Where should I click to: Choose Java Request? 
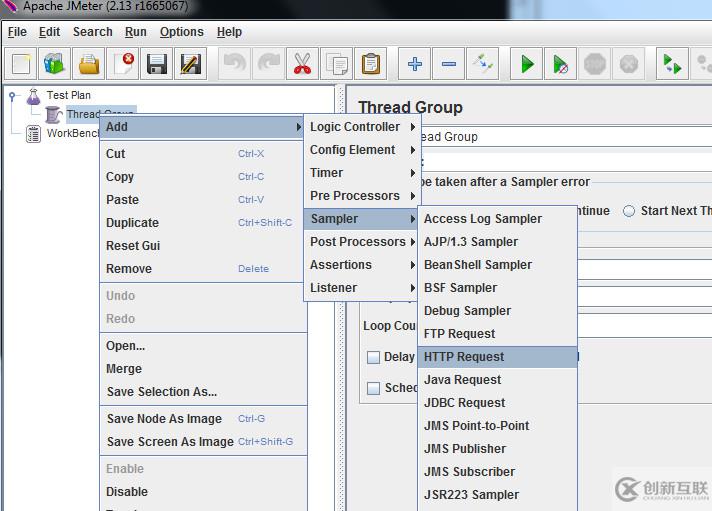[498, 380]
